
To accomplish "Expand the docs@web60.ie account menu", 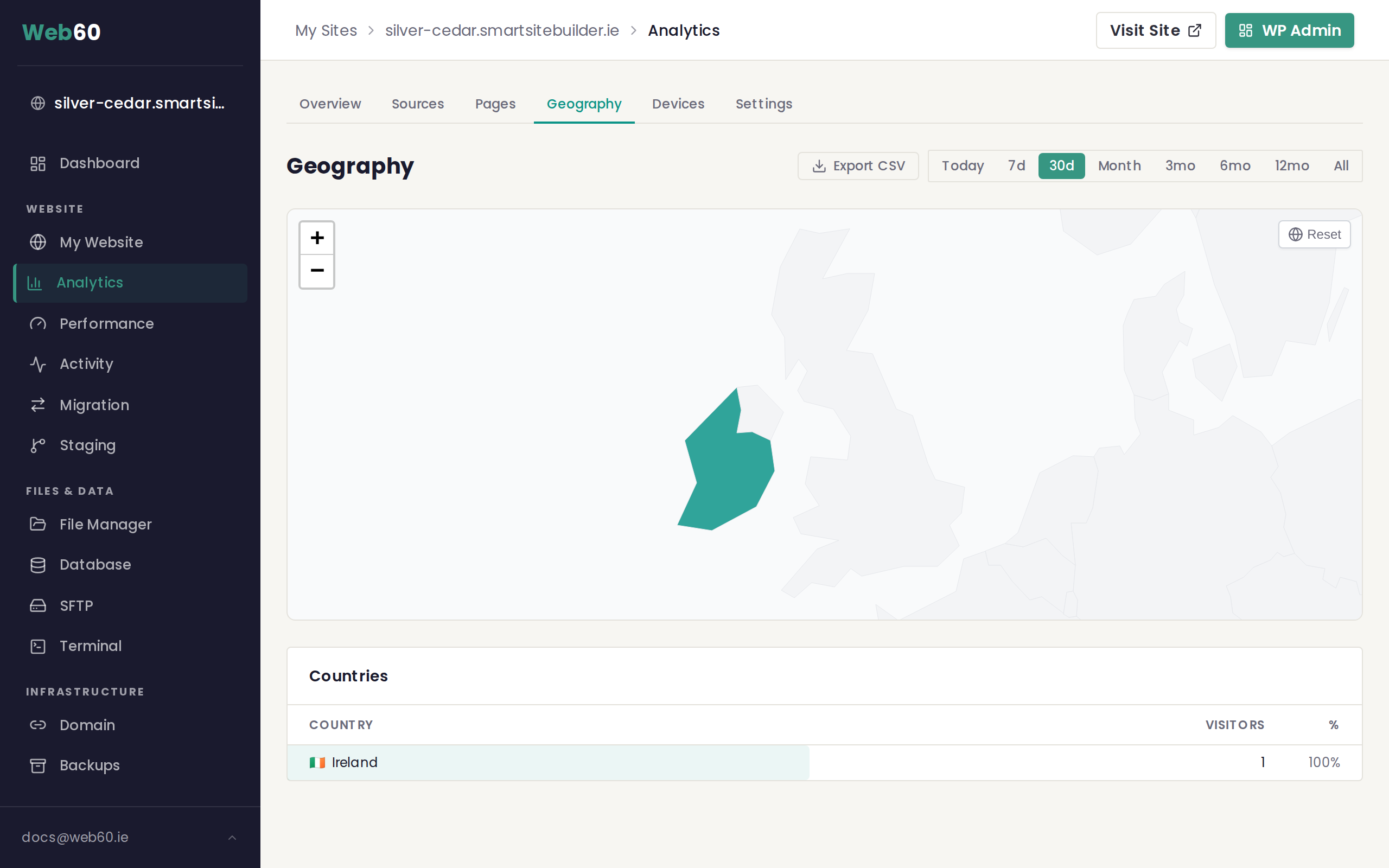I will 130,837.
